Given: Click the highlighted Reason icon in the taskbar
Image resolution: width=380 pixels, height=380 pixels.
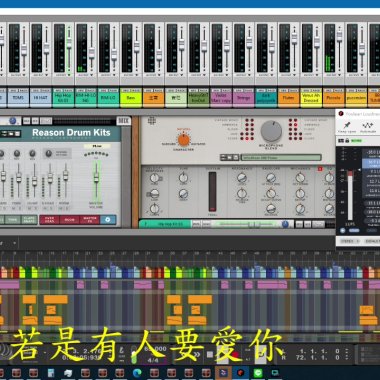Looking at the screenshot, I should (x=223, y=373).
